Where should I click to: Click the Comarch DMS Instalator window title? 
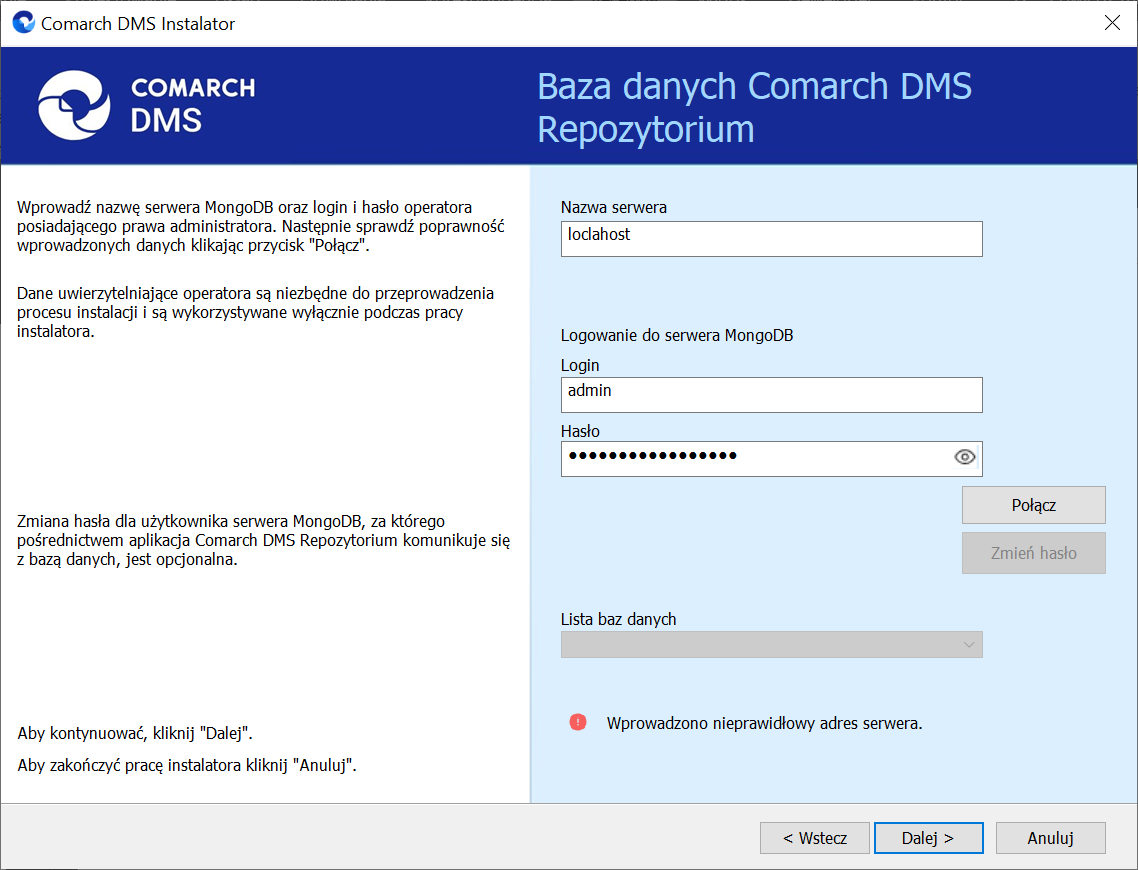pyautogui.click(x=138, y=23)
